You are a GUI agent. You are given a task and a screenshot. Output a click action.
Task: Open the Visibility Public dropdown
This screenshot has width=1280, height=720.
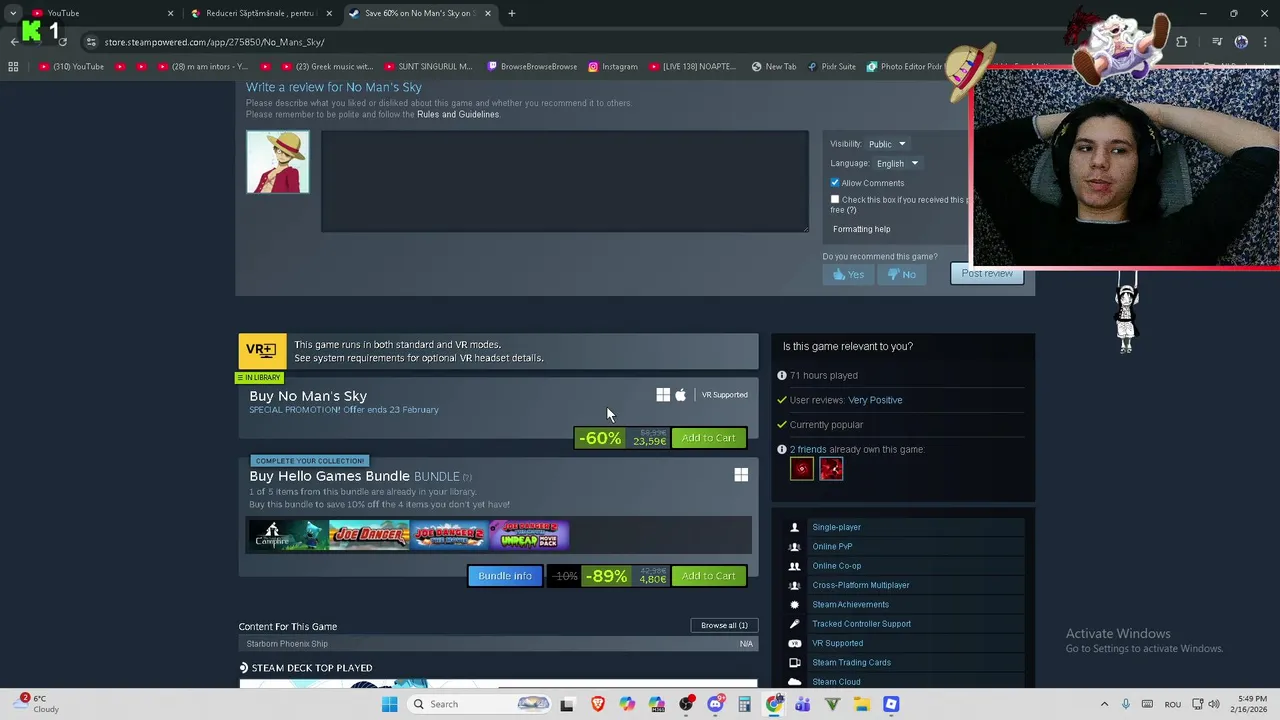[x=886, y=144]
